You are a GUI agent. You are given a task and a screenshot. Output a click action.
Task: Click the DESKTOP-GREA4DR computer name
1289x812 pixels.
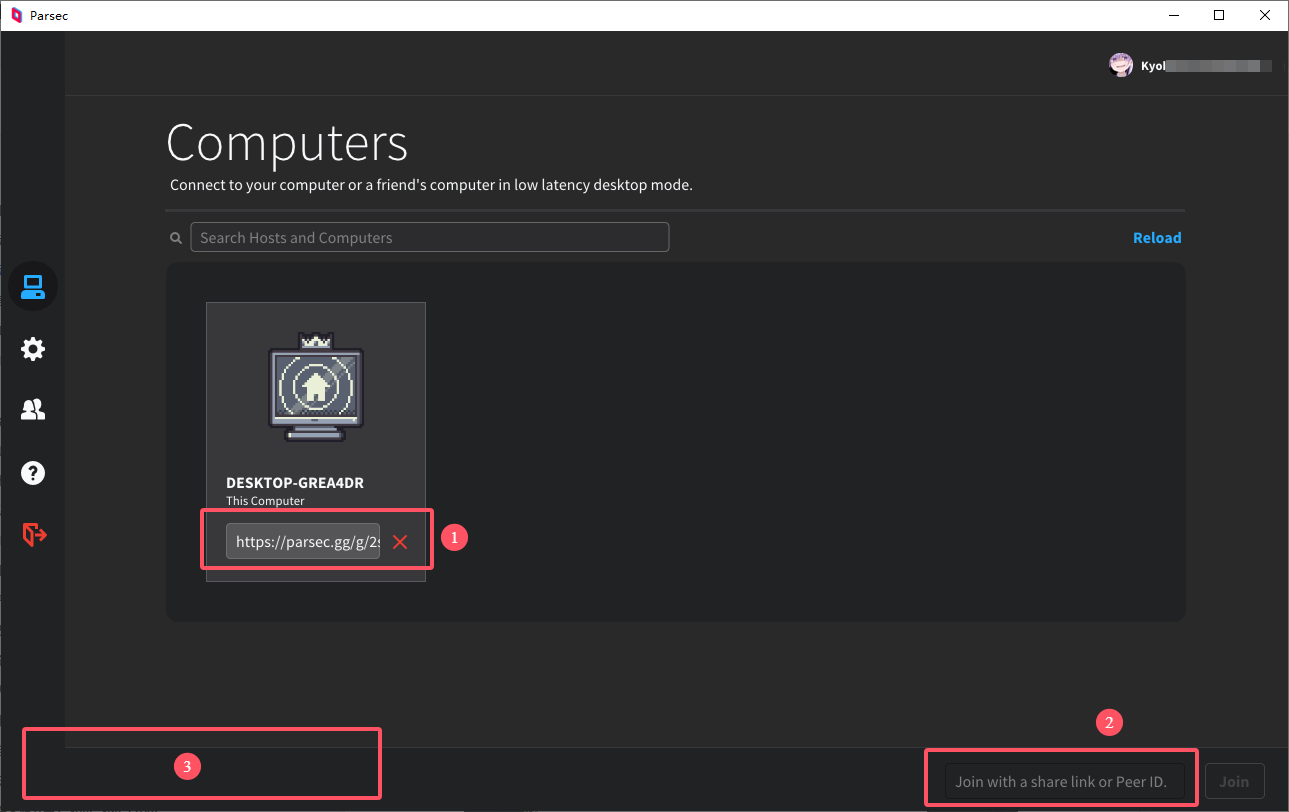coord(295,483)
